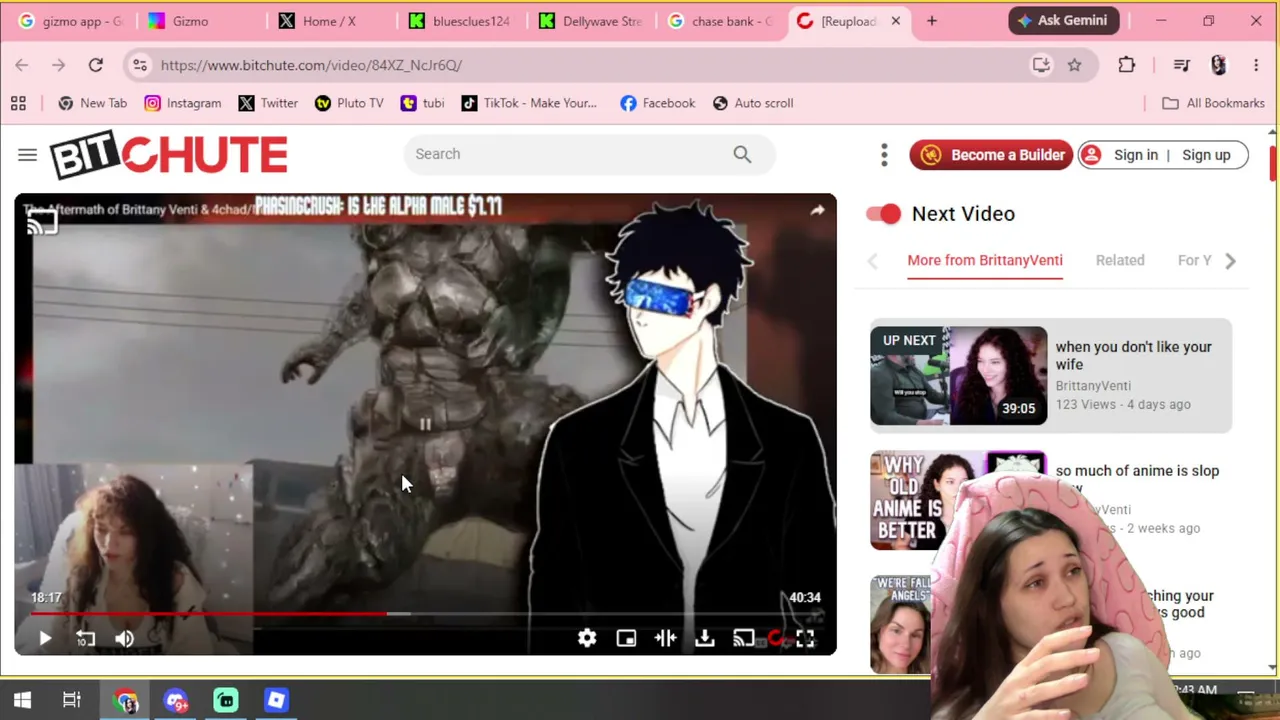Click the install-app icon in the address bar
This screenshot has height=720, width=1280.
click(x=1041, y=65)
